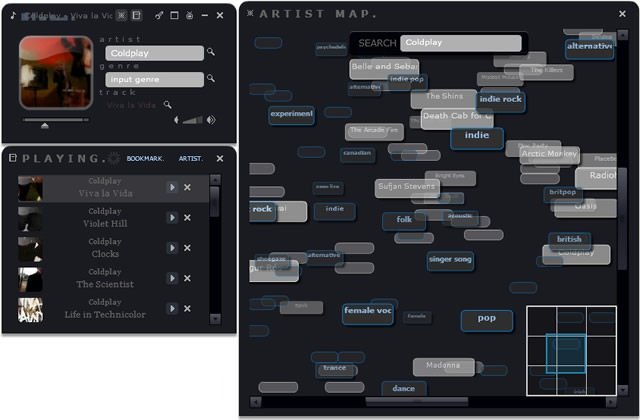Click the seek position triangle marker
The width and height of the screenshot is (640, 420).
[x=45, y=126]
